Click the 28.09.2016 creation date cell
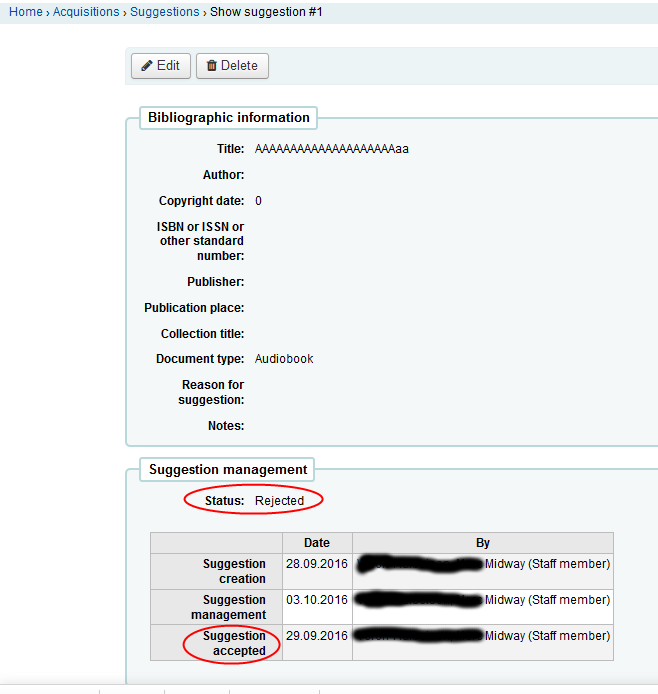 click(x=317, y=565)
